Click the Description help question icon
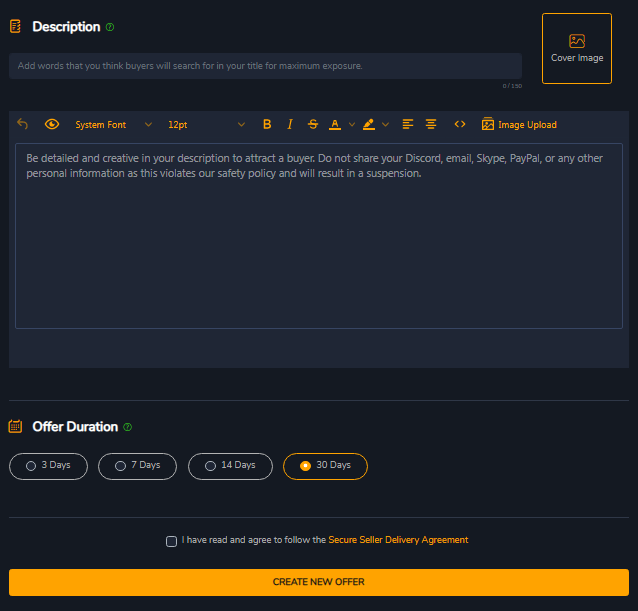The image size is (638, 611). 110,27
